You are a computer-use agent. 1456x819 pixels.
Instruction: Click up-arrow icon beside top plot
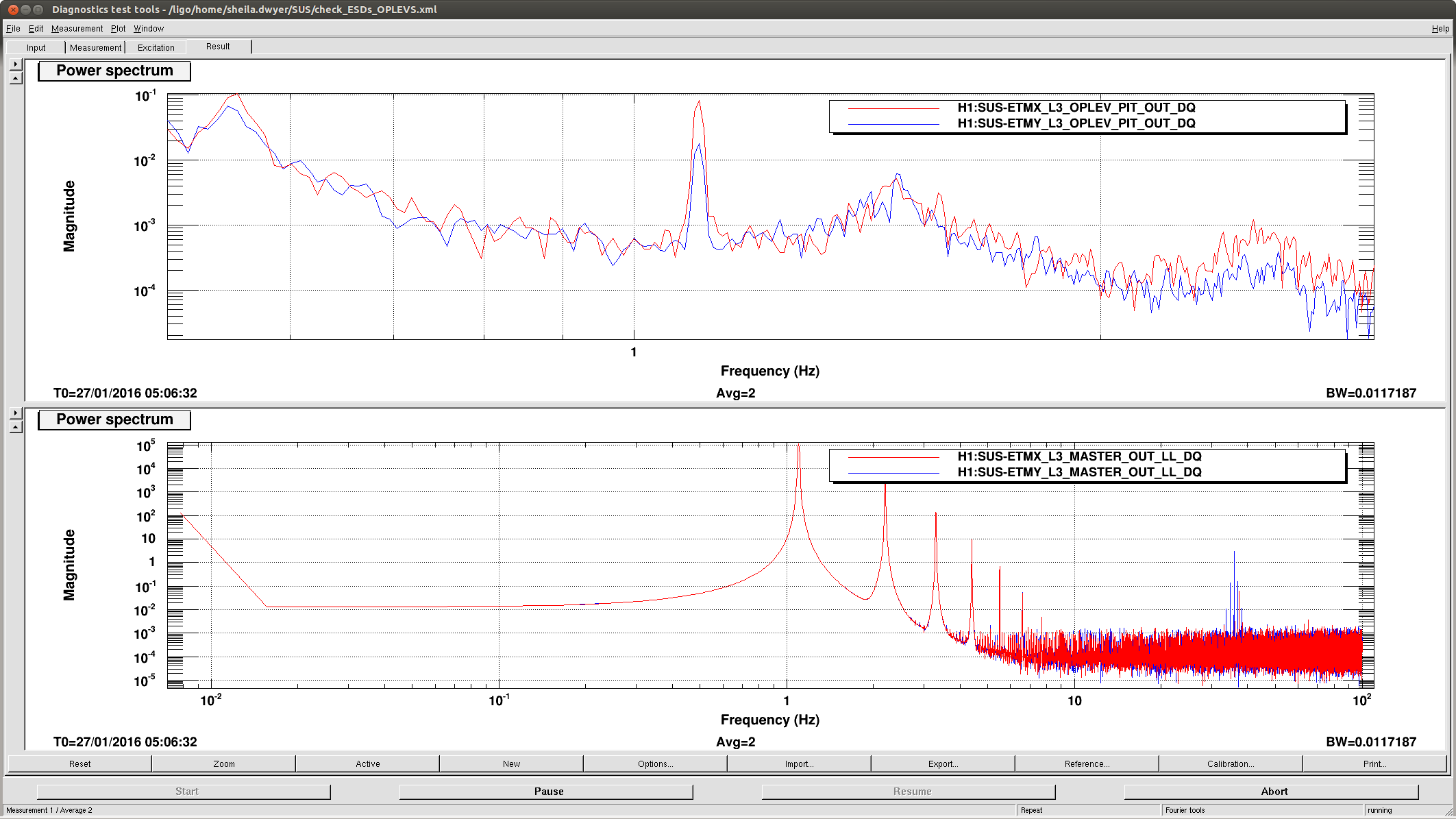[16, 79]
